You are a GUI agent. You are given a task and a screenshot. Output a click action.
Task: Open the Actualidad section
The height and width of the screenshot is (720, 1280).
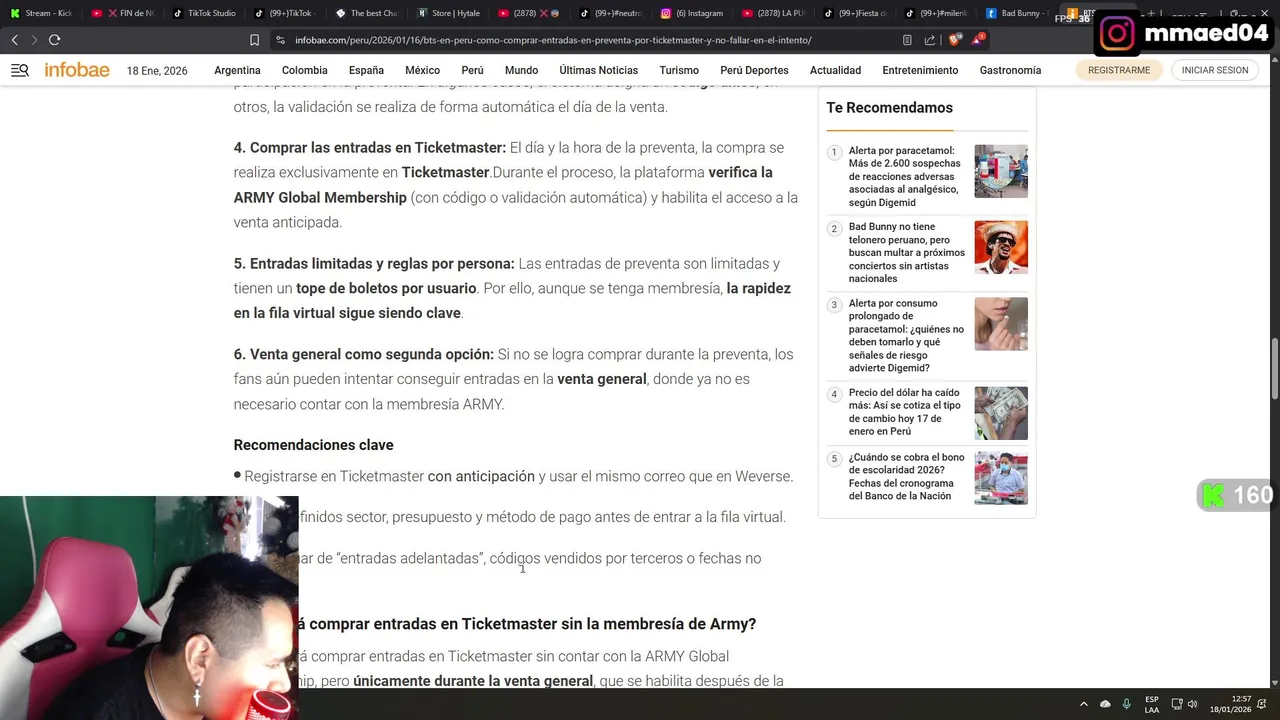[835, 70]
